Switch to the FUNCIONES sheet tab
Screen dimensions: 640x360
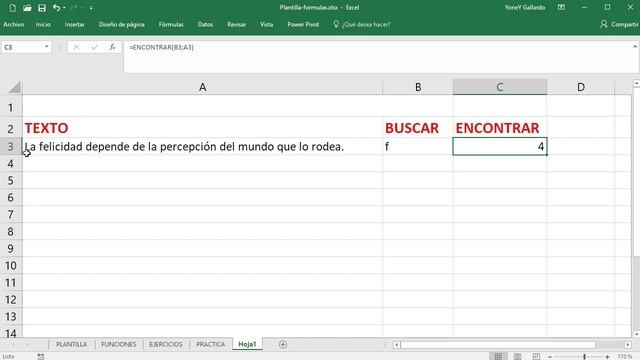(x=119, y=344)
